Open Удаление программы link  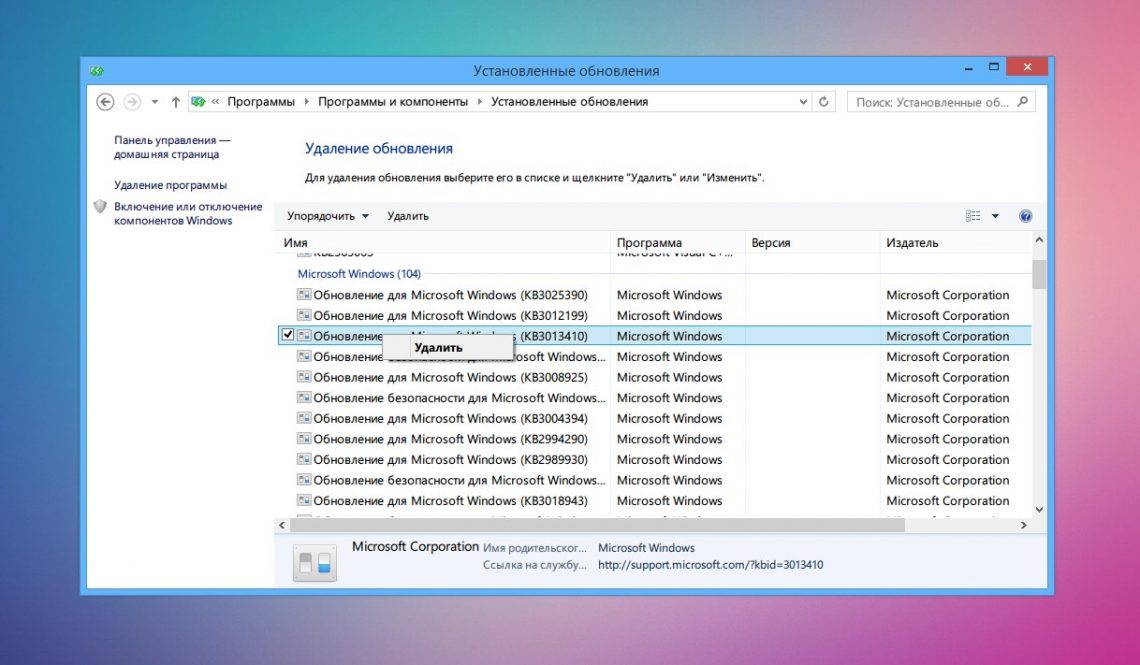[170, 185]
